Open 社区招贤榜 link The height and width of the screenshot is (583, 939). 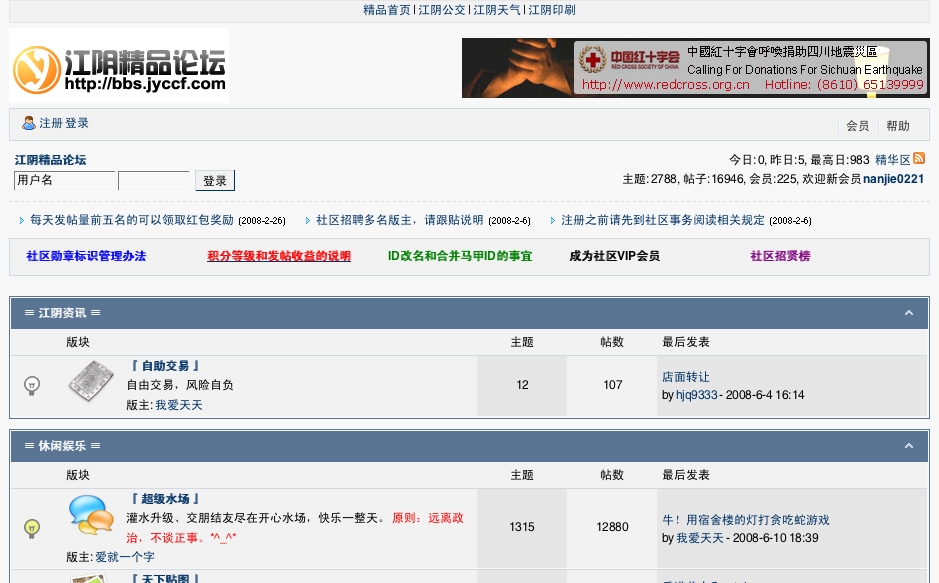780,256
